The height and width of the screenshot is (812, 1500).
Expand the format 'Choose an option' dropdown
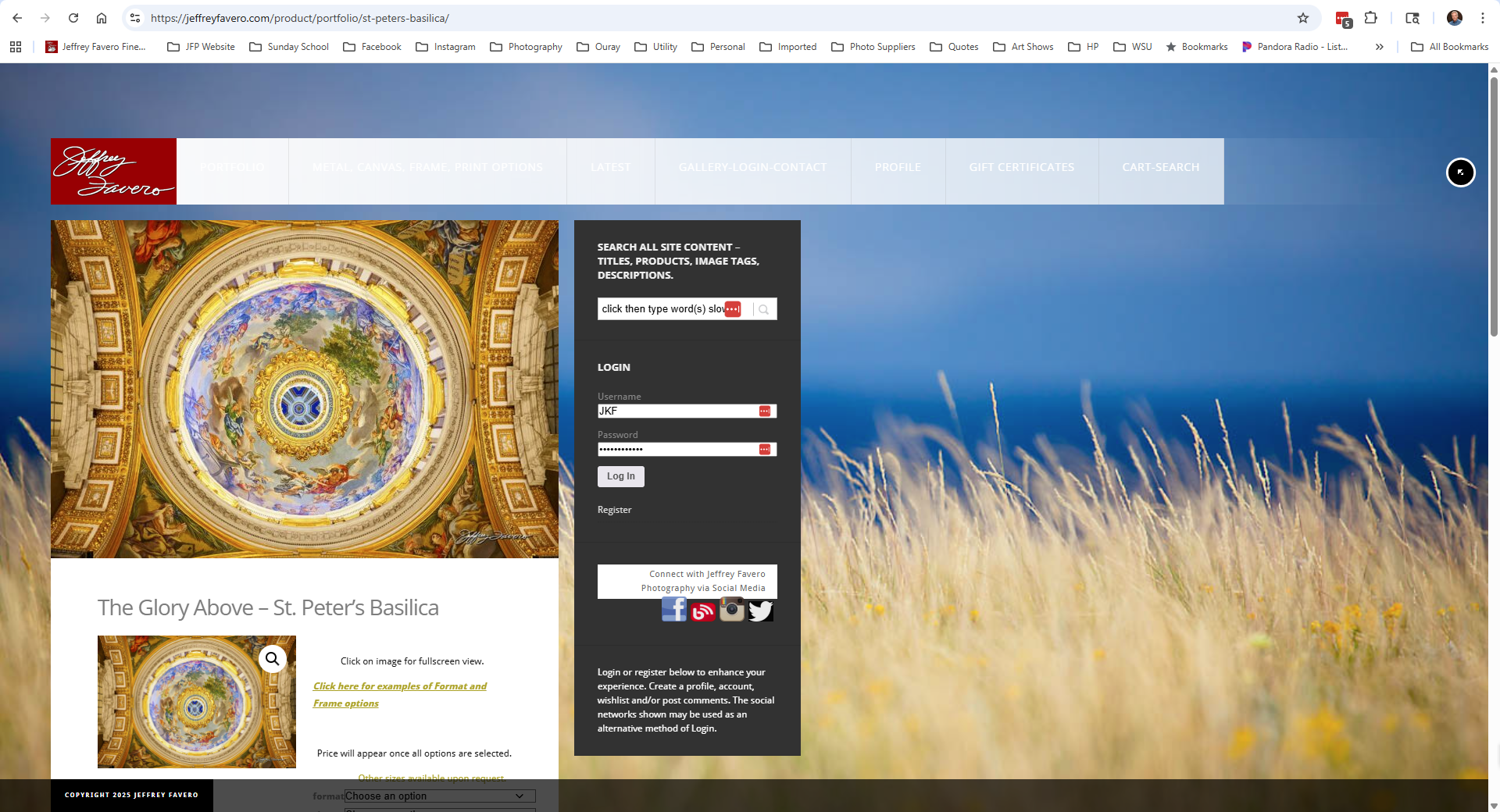click(x=440, y=796)
